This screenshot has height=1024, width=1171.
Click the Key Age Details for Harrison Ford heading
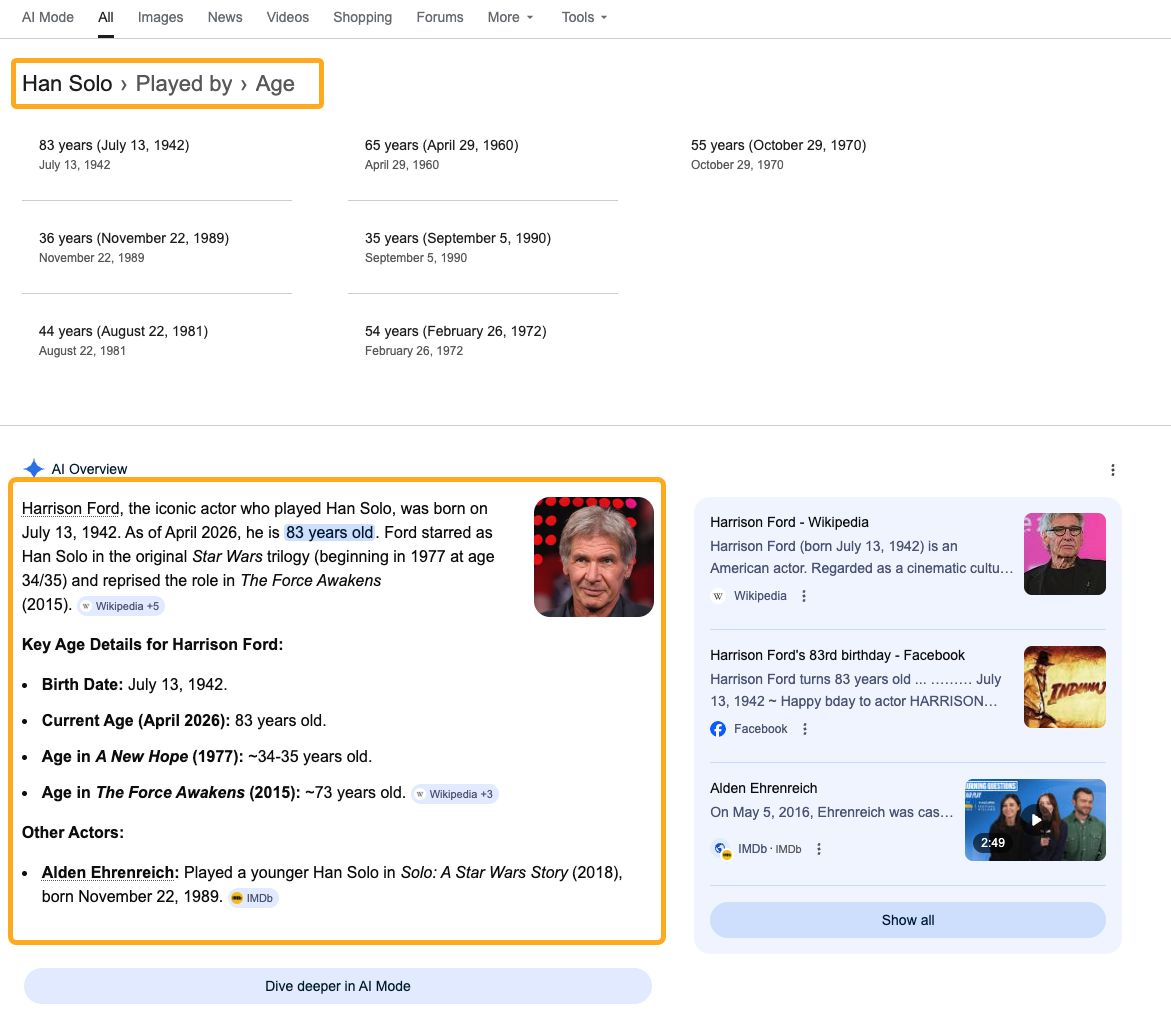click(152, 645)
